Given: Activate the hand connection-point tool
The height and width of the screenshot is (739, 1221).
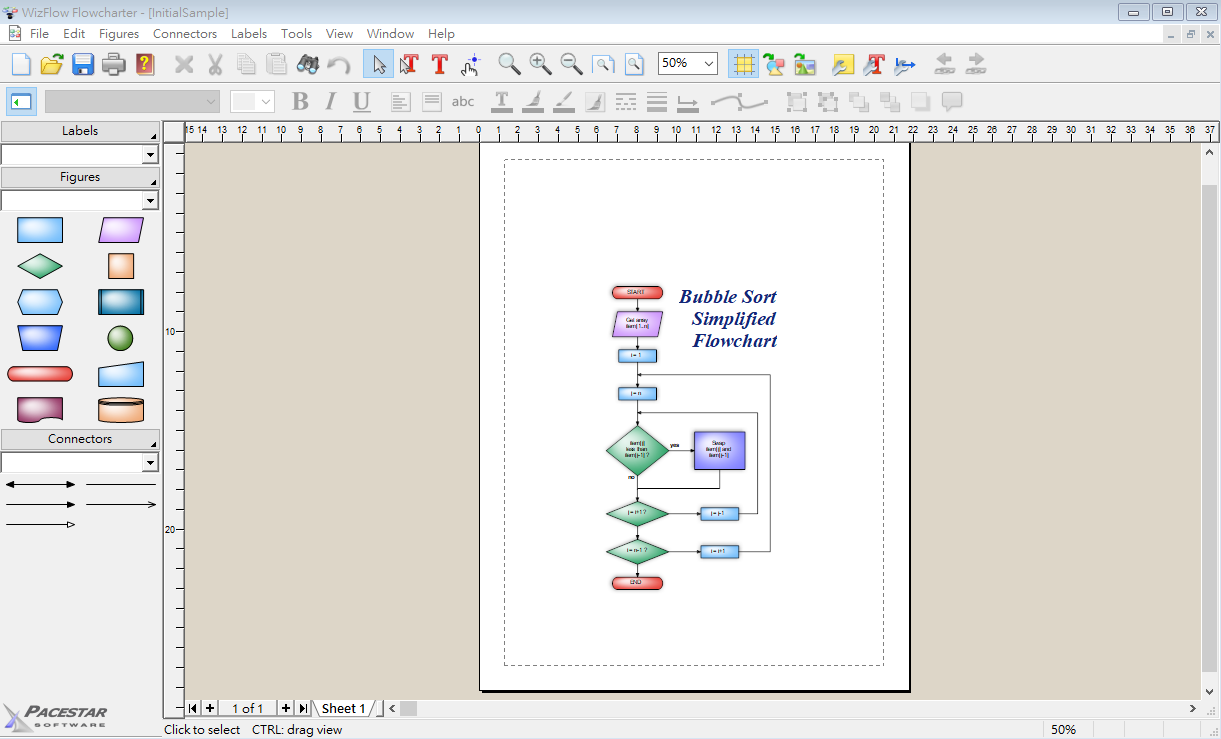Looking at the screenshot, I should click(470, 65).
